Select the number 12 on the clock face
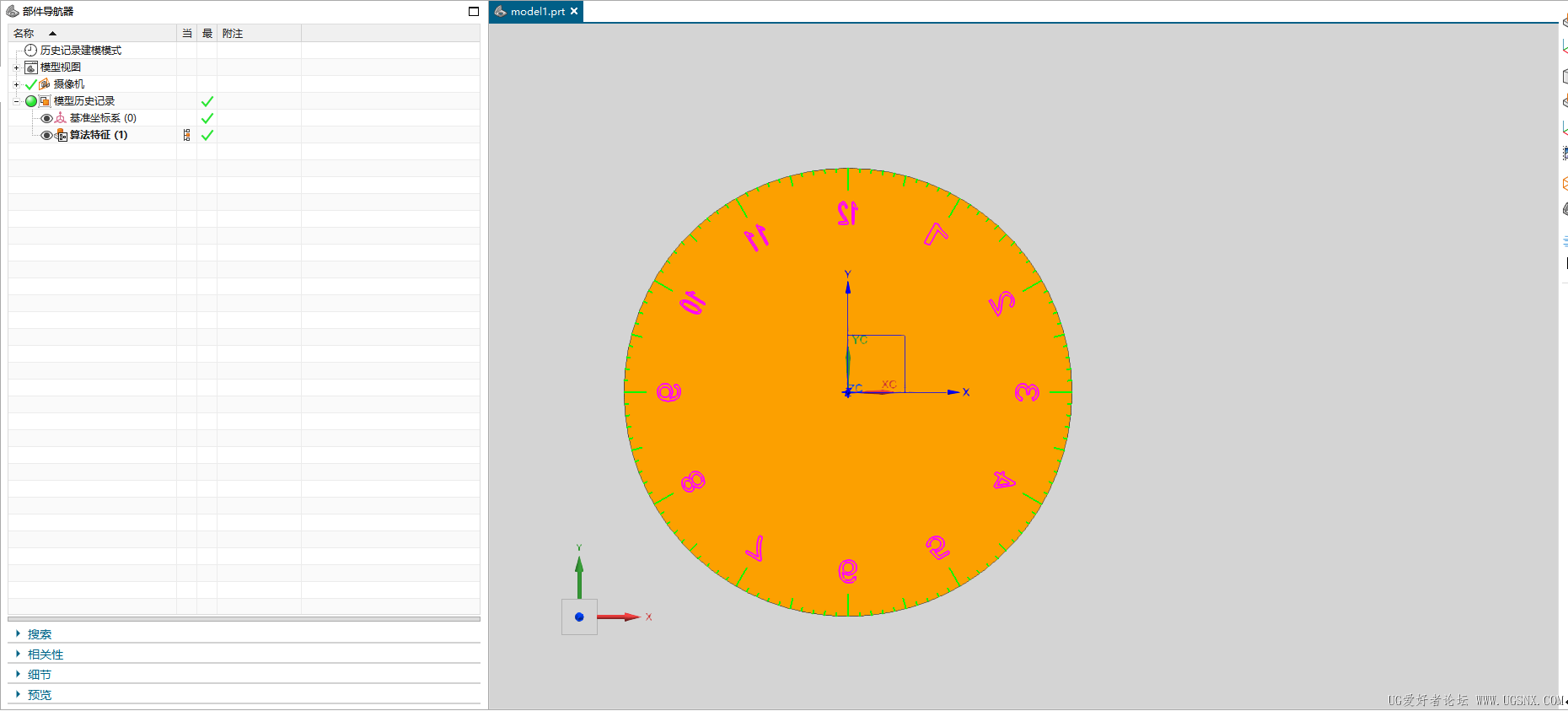 (847, 213)
